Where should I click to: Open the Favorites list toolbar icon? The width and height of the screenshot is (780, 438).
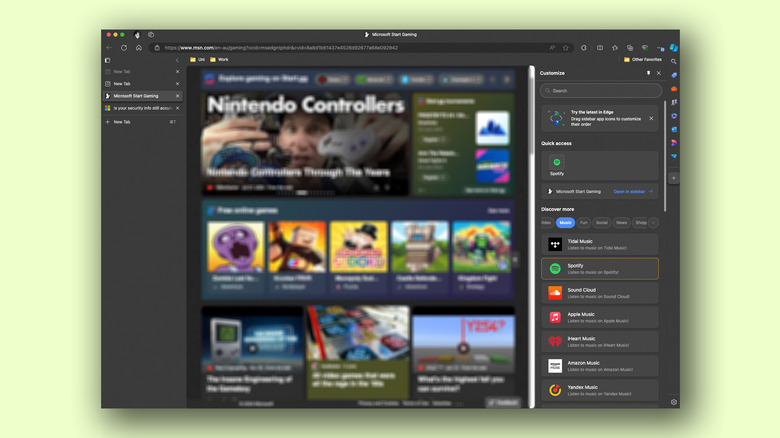coord(615,48)
